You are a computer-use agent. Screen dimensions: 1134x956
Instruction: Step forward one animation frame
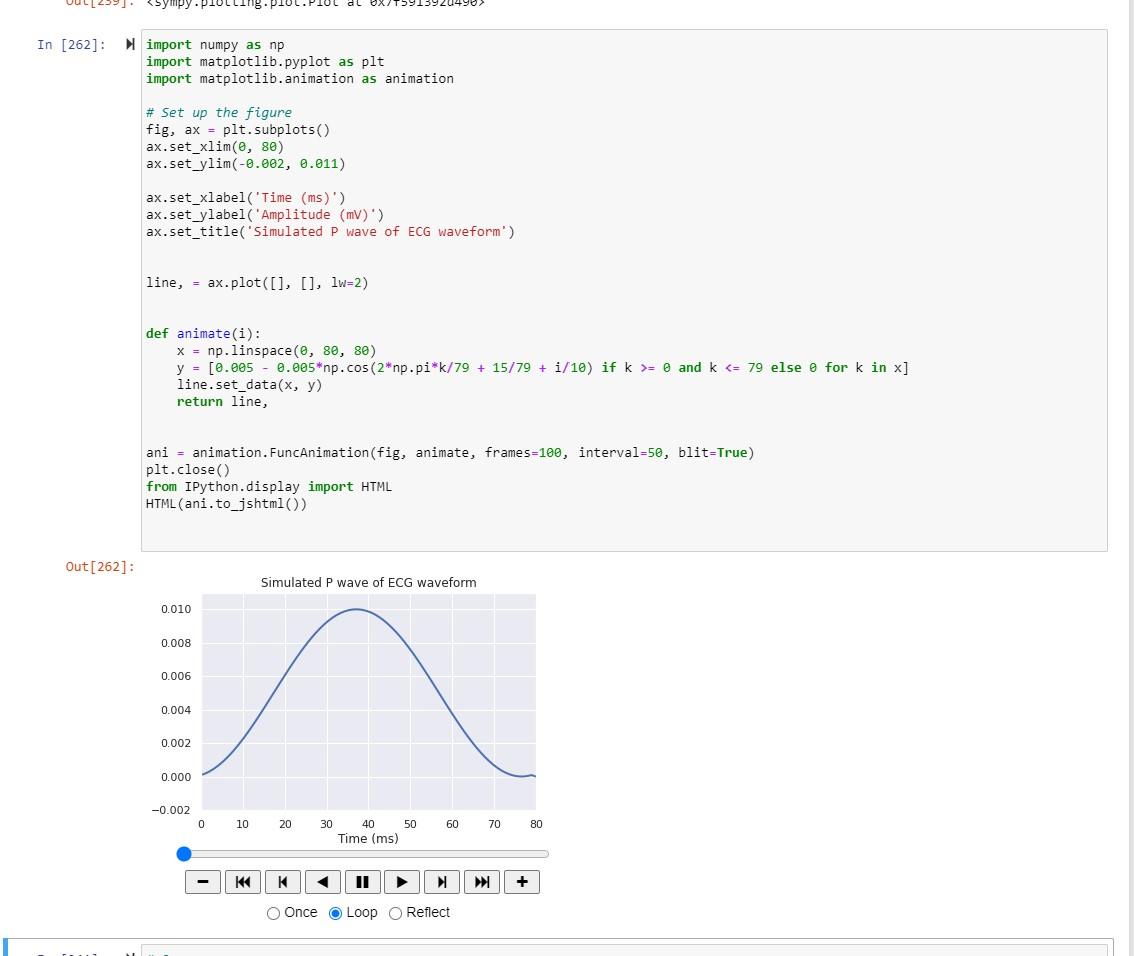[x=442, y=881]
